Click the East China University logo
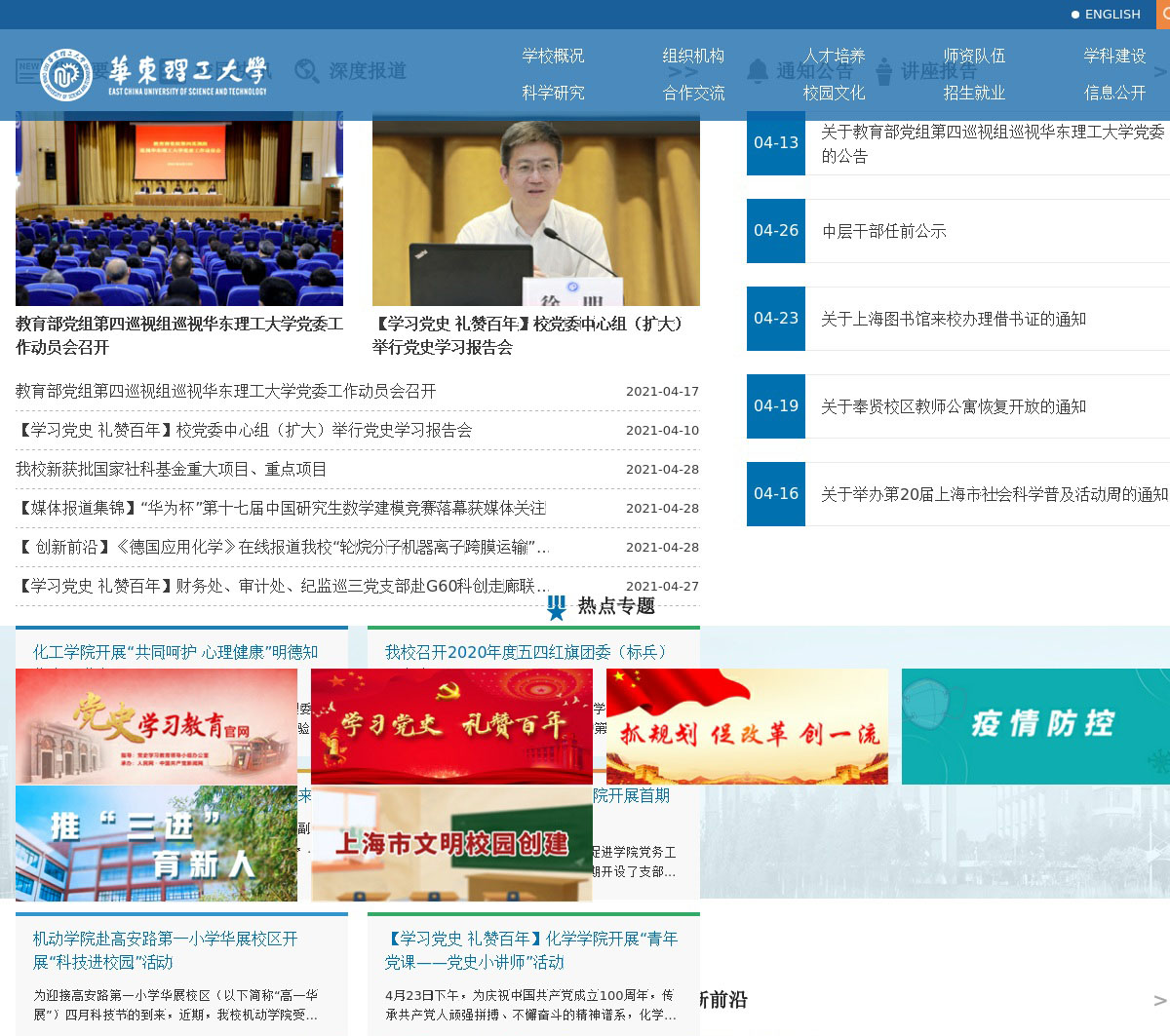Screen dimensions: 1170x1036 (154, 74)
